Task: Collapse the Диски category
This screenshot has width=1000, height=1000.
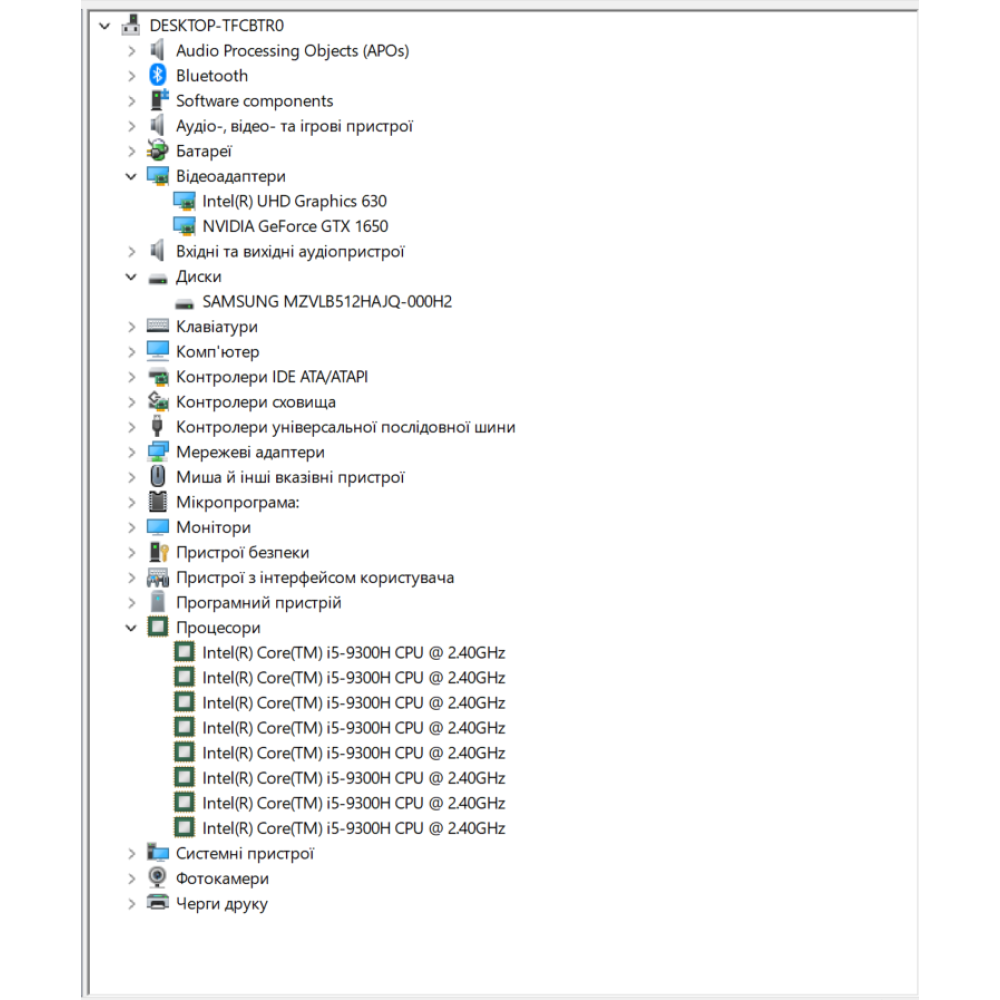Action: [x=131, y=277]
